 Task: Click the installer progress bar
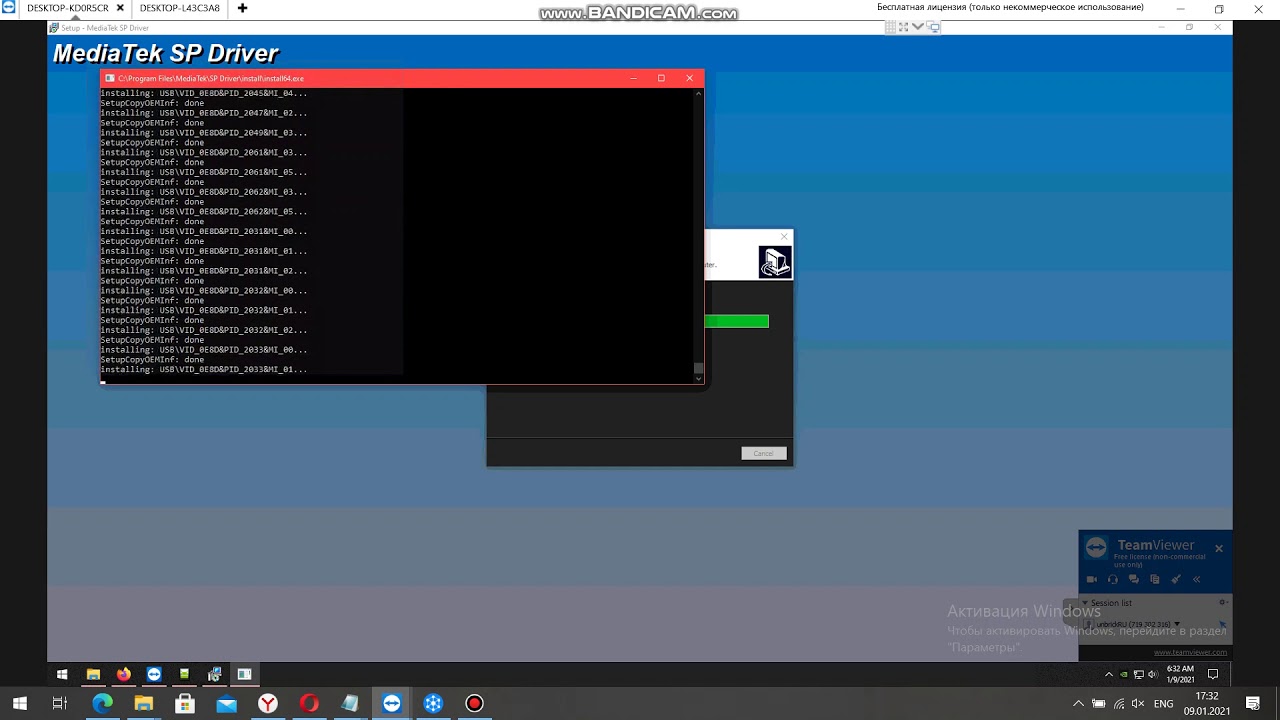[736, 321]
